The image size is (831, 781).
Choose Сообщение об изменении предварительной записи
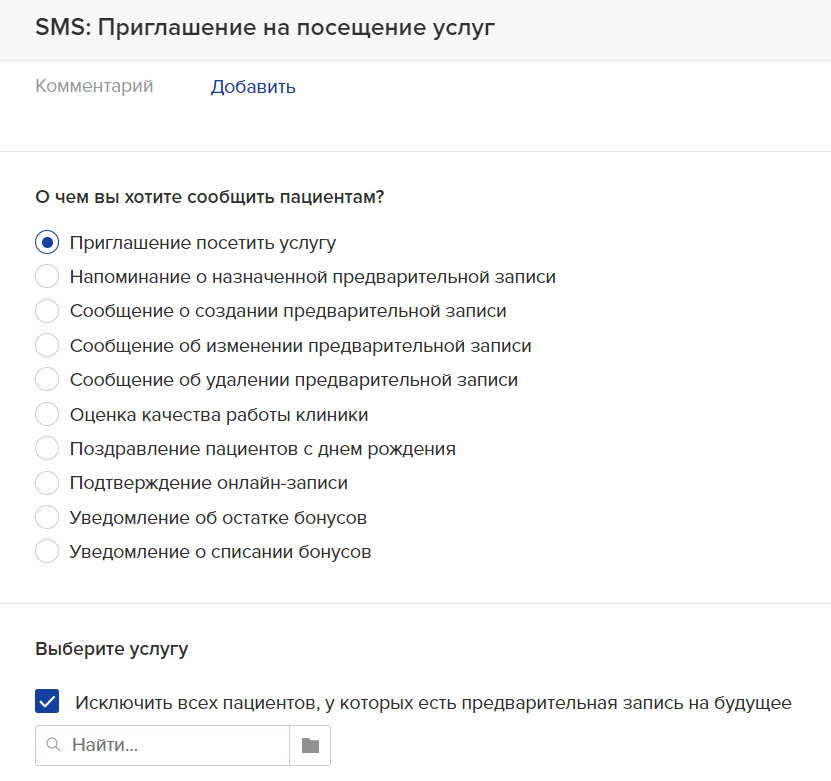pyautogui.click(x=47, y=345)
